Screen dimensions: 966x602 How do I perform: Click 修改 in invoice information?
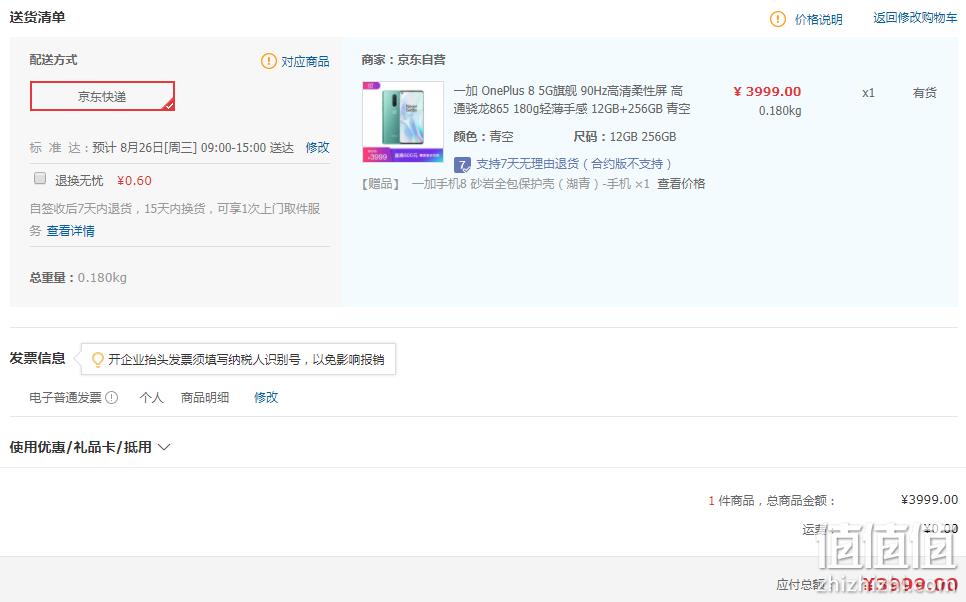pos(266,397)
